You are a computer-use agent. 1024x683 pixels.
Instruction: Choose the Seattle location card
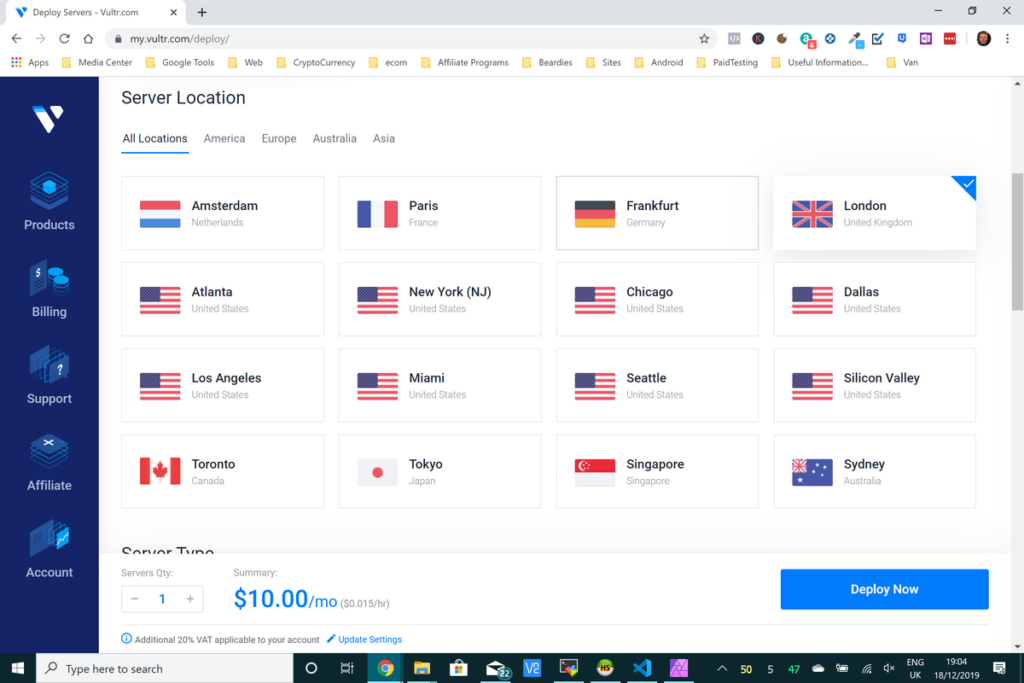(x=657, y=385)
